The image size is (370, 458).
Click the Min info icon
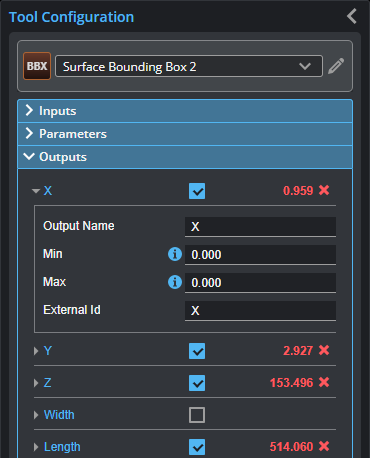pyautogui.click(x=175, y=254)
